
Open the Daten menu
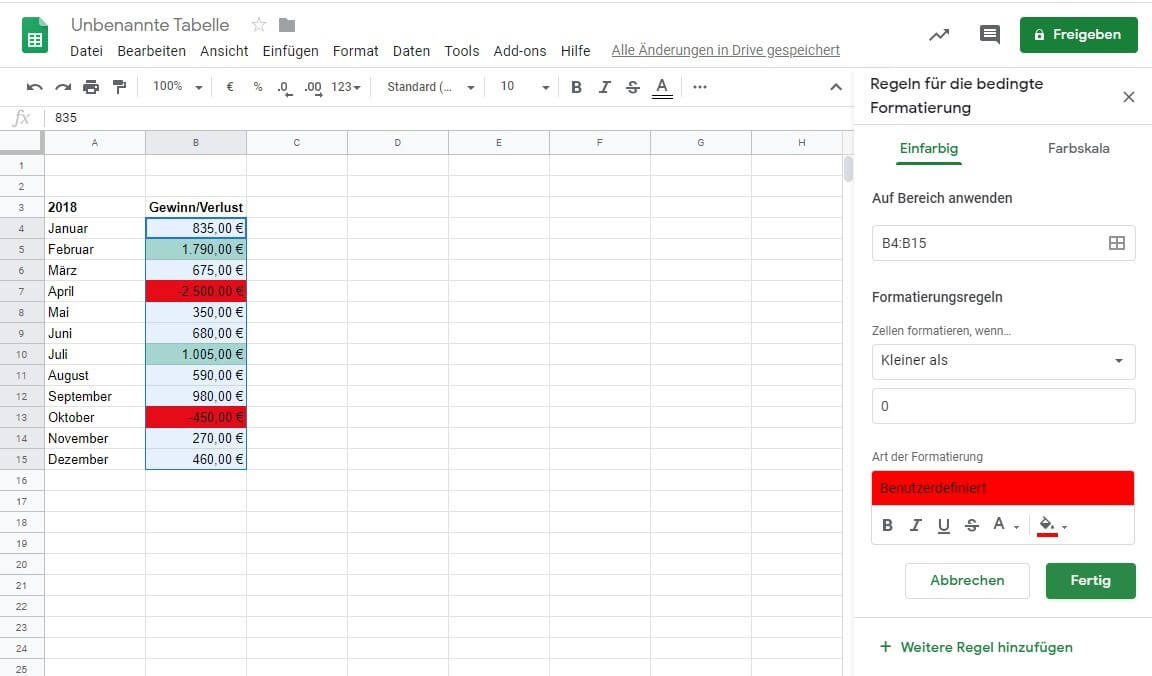pos(411,51)
